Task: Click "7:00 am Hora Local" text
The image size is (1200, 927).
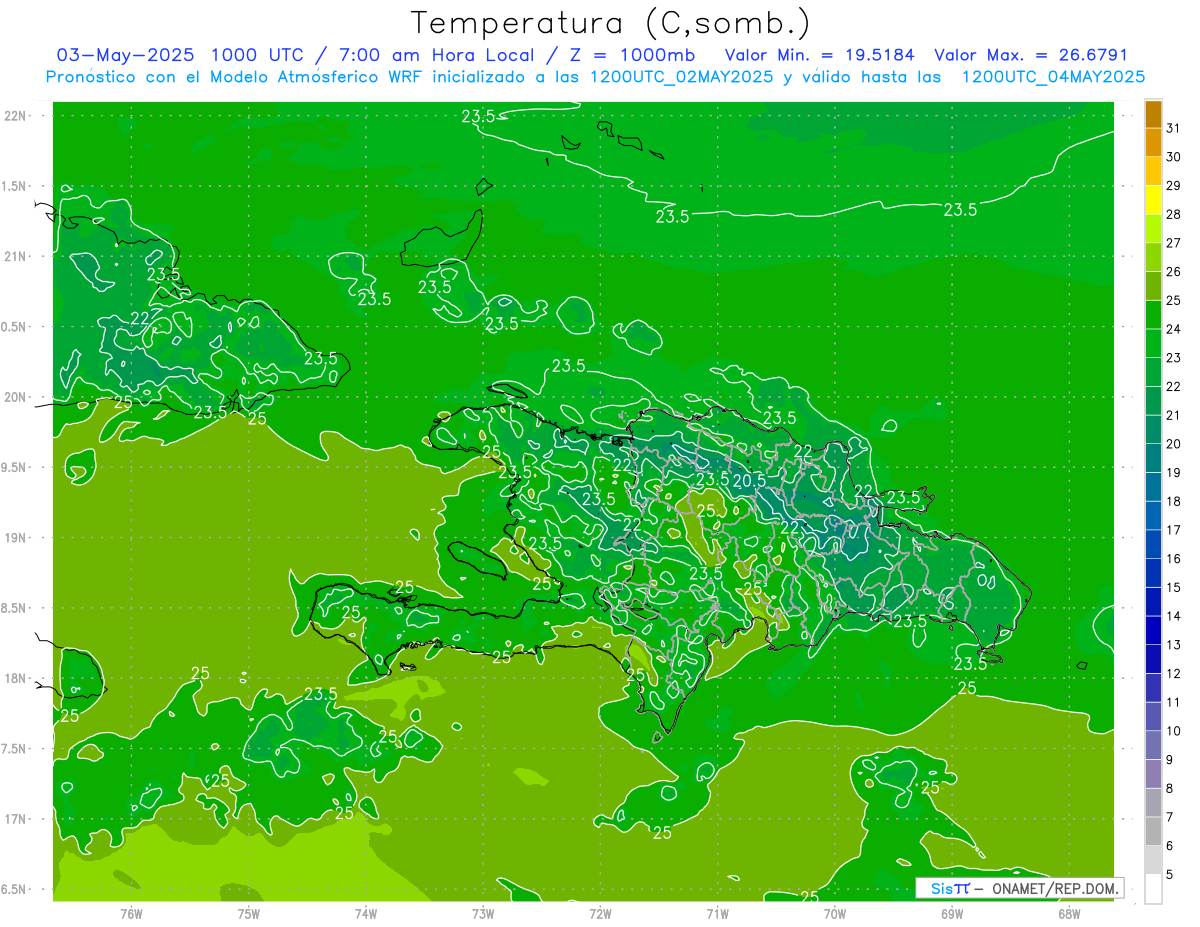Action: click(x=436, y=55)
